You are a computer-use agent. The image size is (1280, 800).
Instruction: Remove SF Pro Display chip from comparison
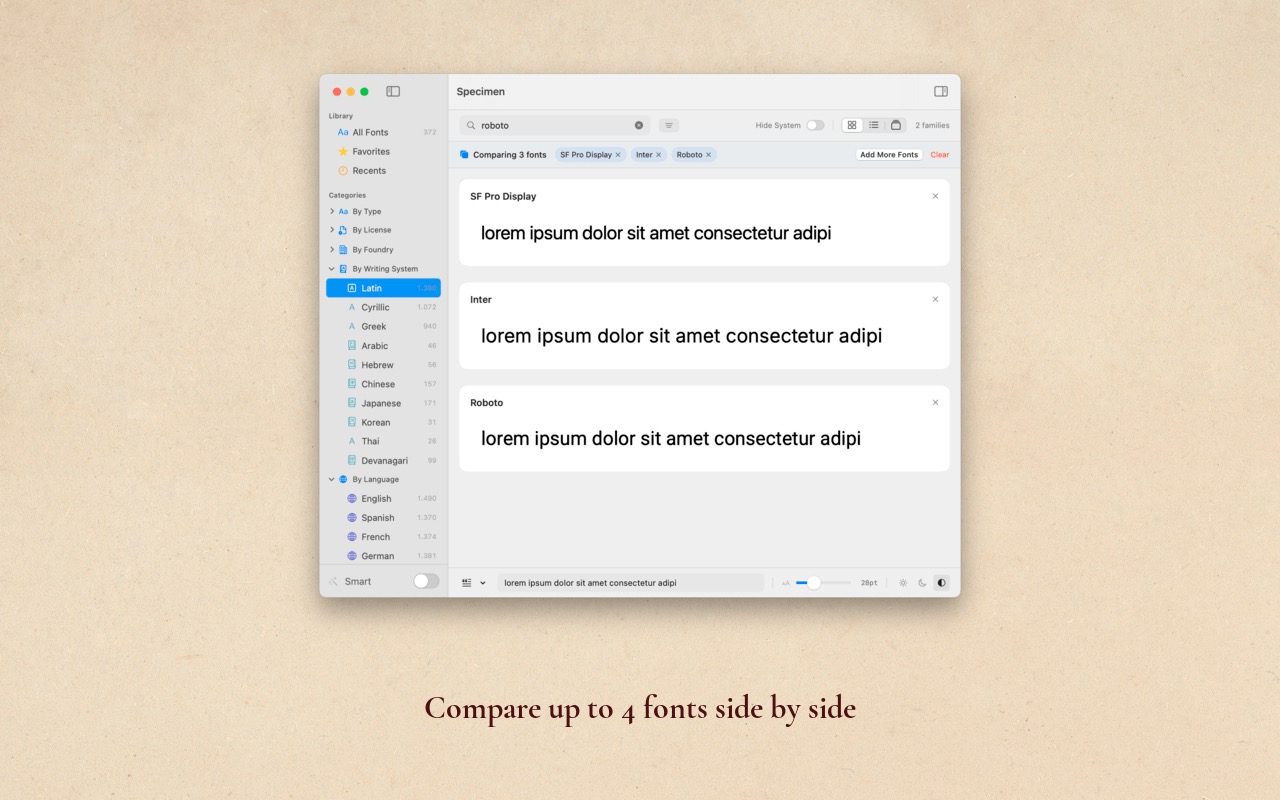pos(618,155)
